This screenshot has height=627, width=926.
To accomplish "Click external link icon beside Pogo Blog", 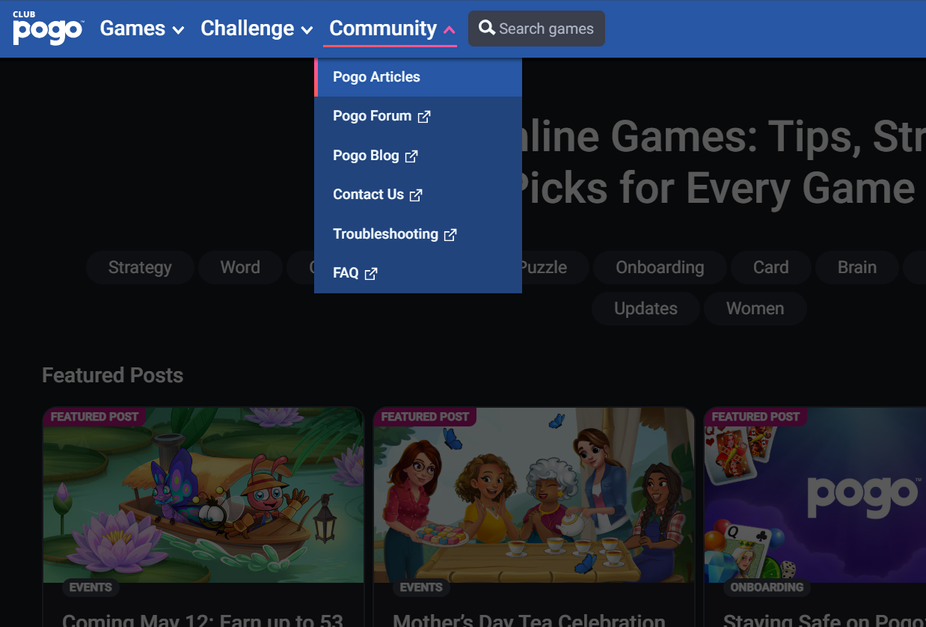I will (x=412, y=156).
